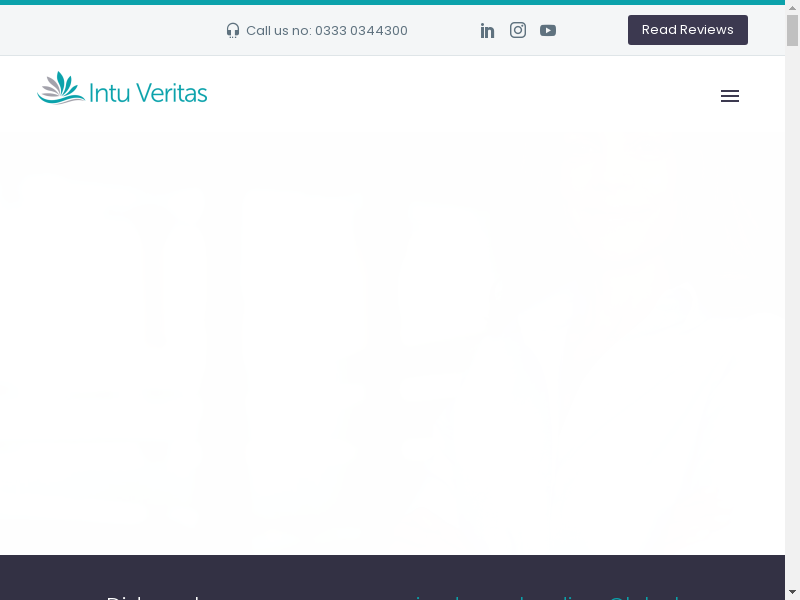Viewport: 800px width, 600px height.
Task: Click empty white header space beside logo
Action: 450,95
